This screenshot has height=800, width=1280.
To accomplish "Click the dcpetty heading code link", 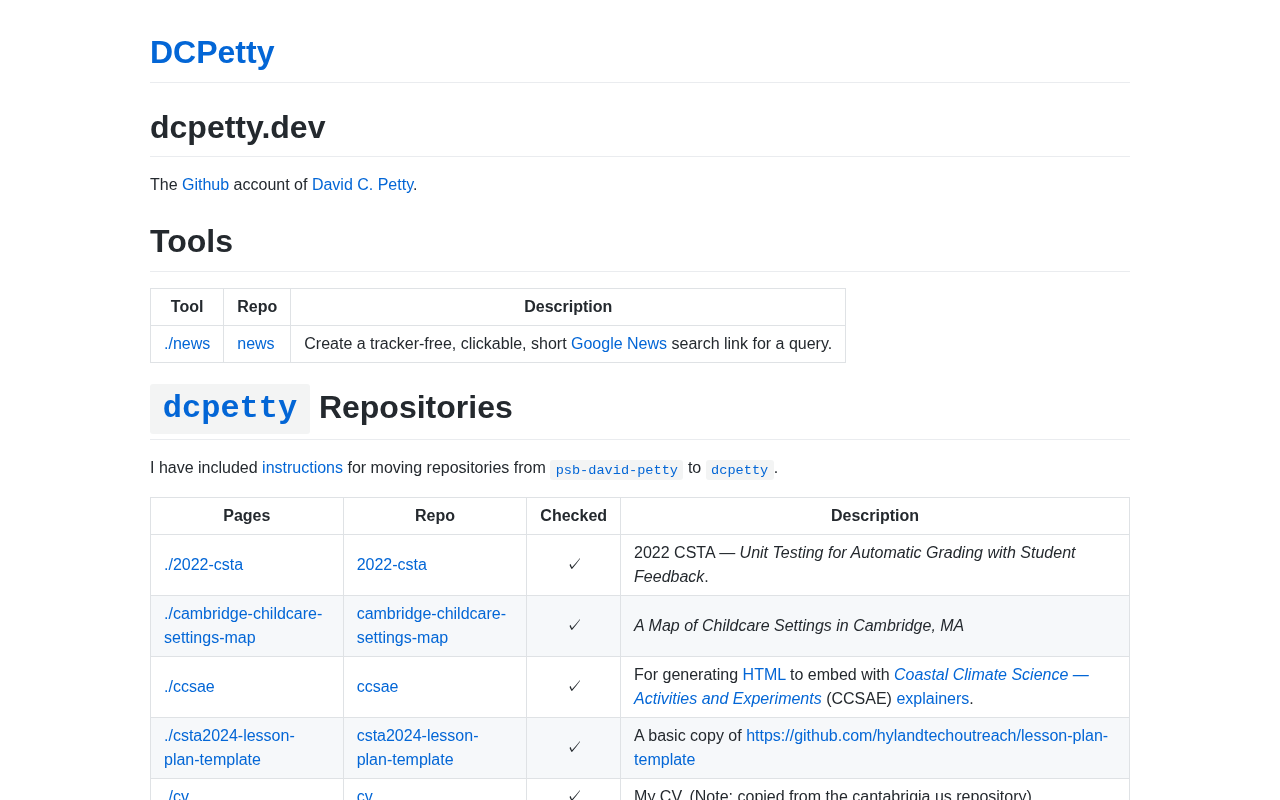I will (230, 408).
